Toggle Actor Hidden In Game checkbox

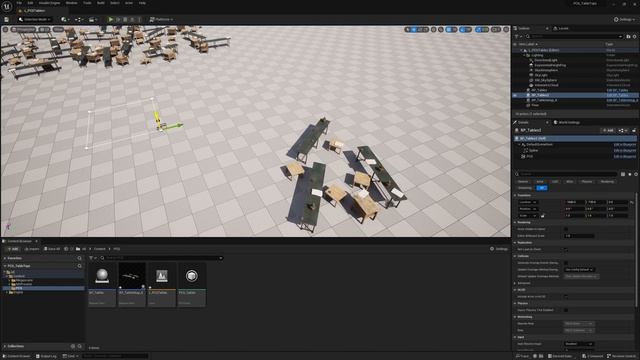[x=566, y=229]
